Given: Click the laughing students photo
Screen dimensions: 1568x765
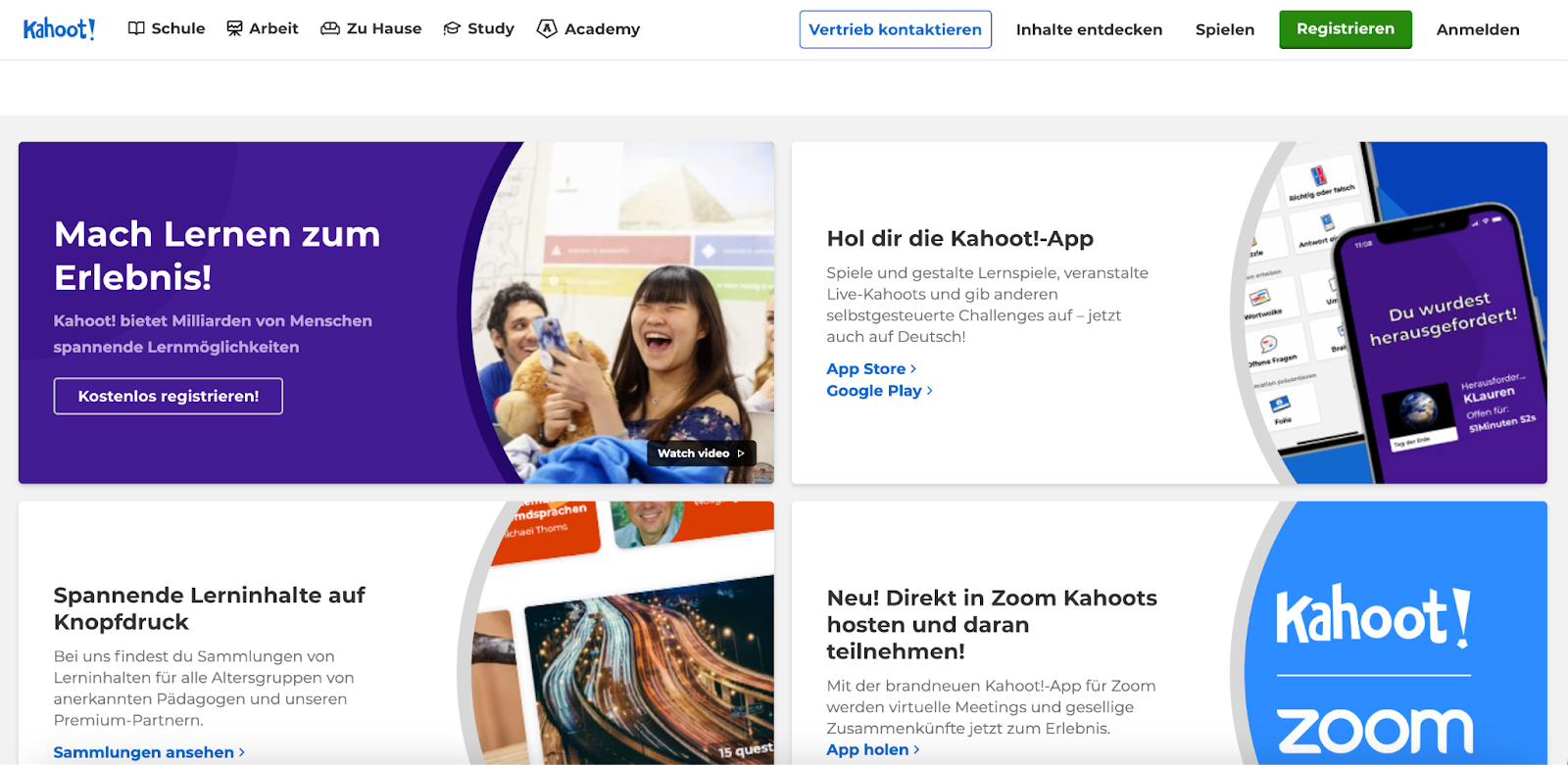Looking at the screenshot, I should (623, 312).
